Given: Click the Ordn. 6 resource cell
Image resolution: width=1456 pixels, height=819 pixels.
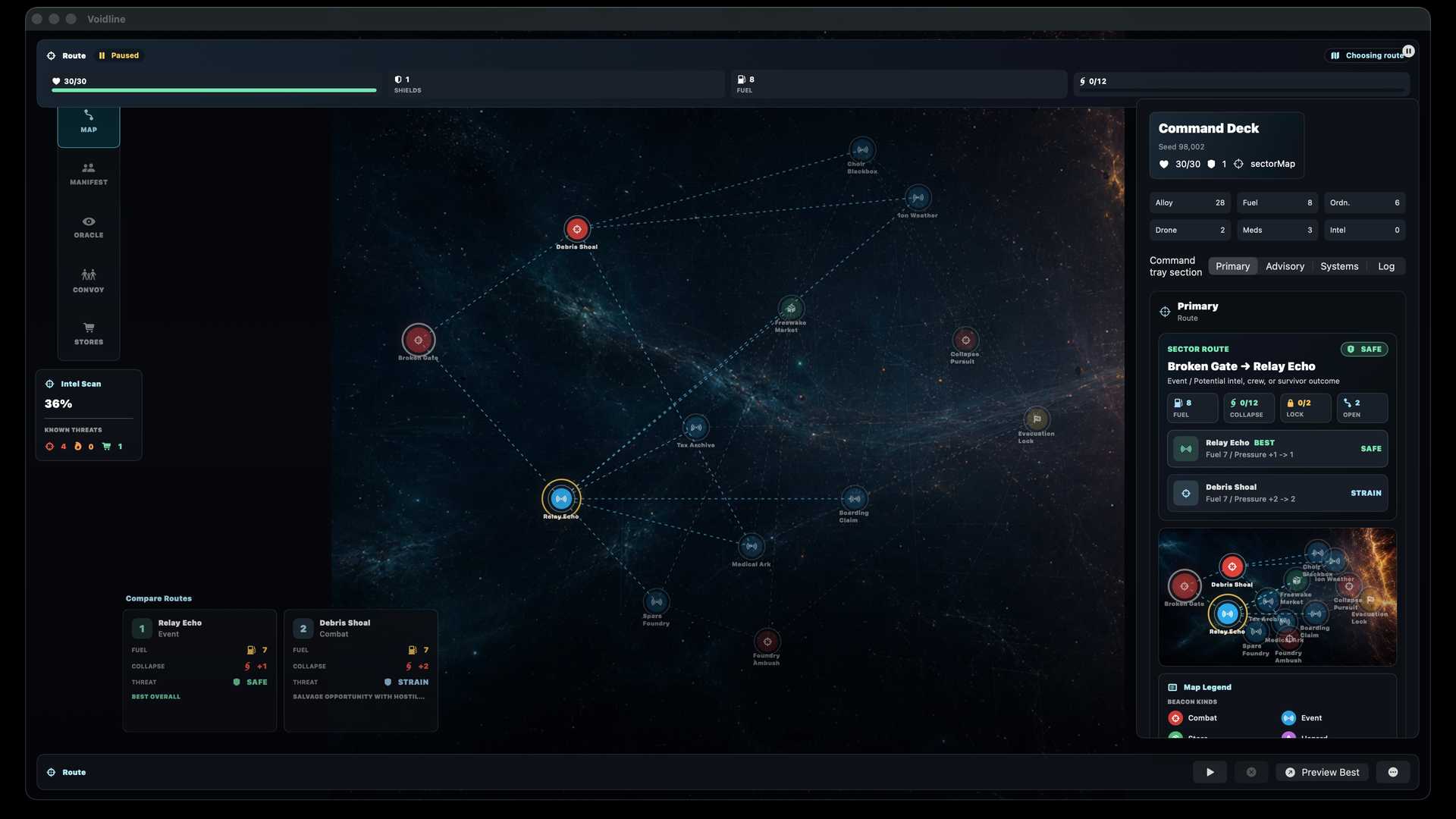Looking at the screenshot, I should click(1364, 202).
